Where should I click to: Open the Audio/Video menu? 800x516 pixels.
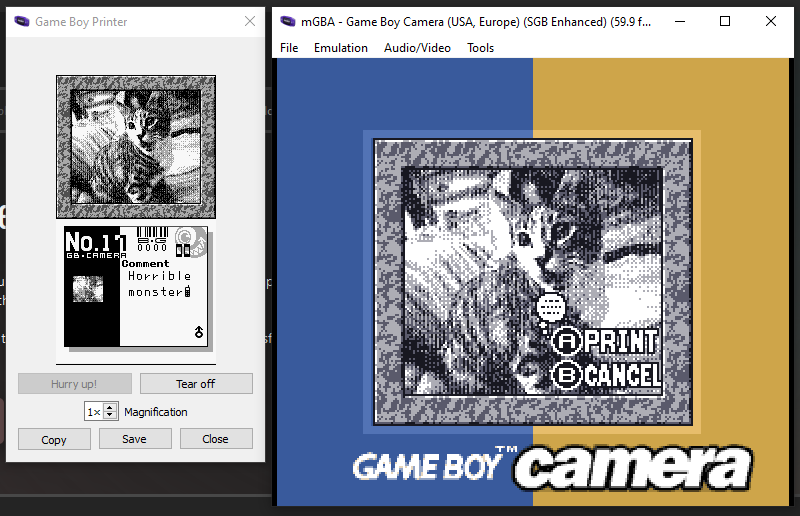click(417, 48)
